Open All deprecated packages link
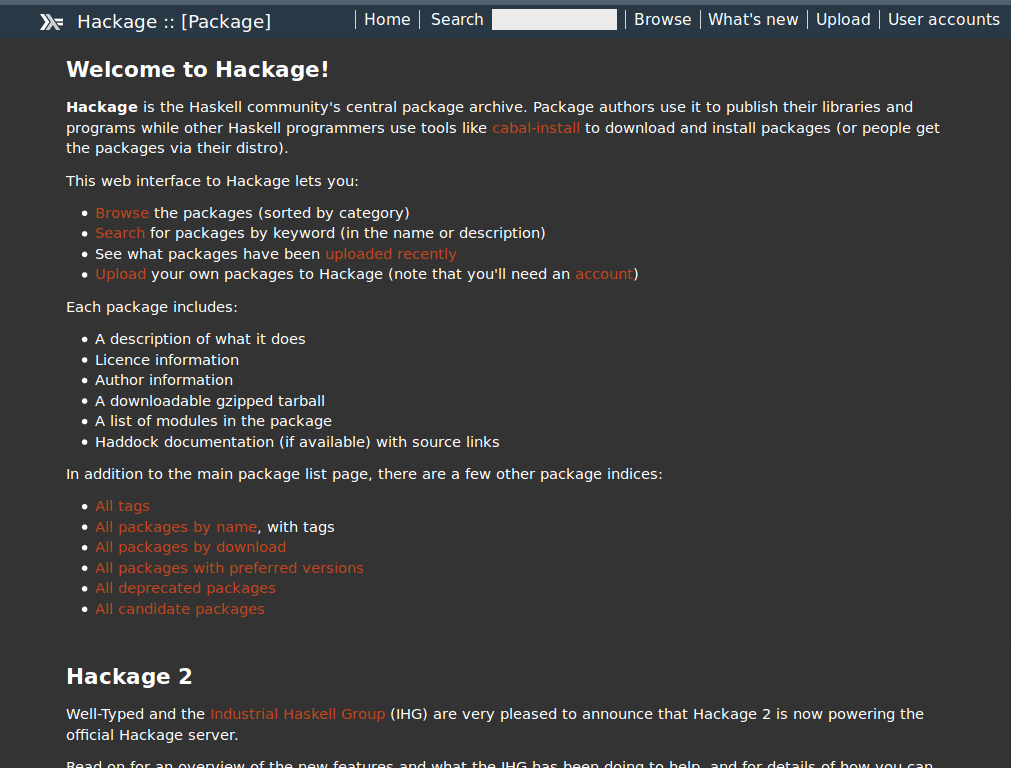Viewport: 1024px width, 768px height. (185, 588)
